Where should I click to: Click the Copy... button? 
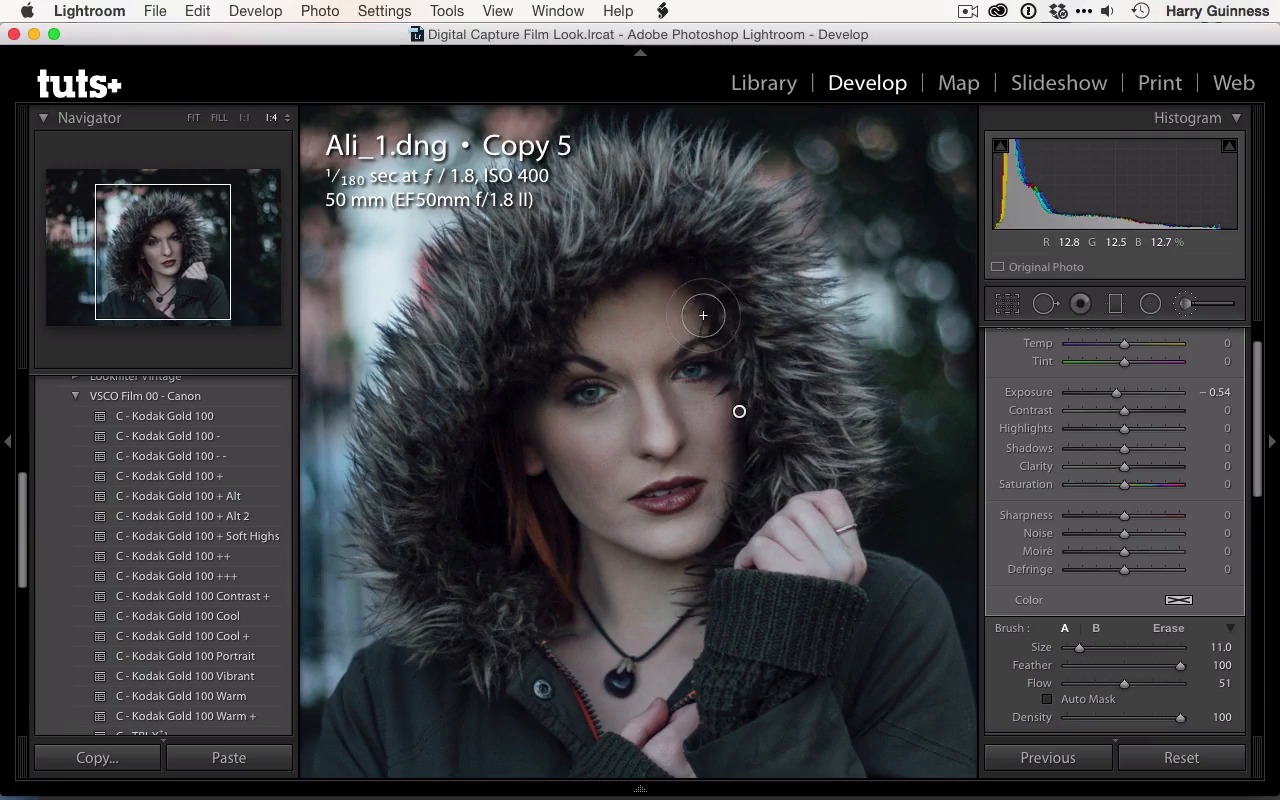97,758
